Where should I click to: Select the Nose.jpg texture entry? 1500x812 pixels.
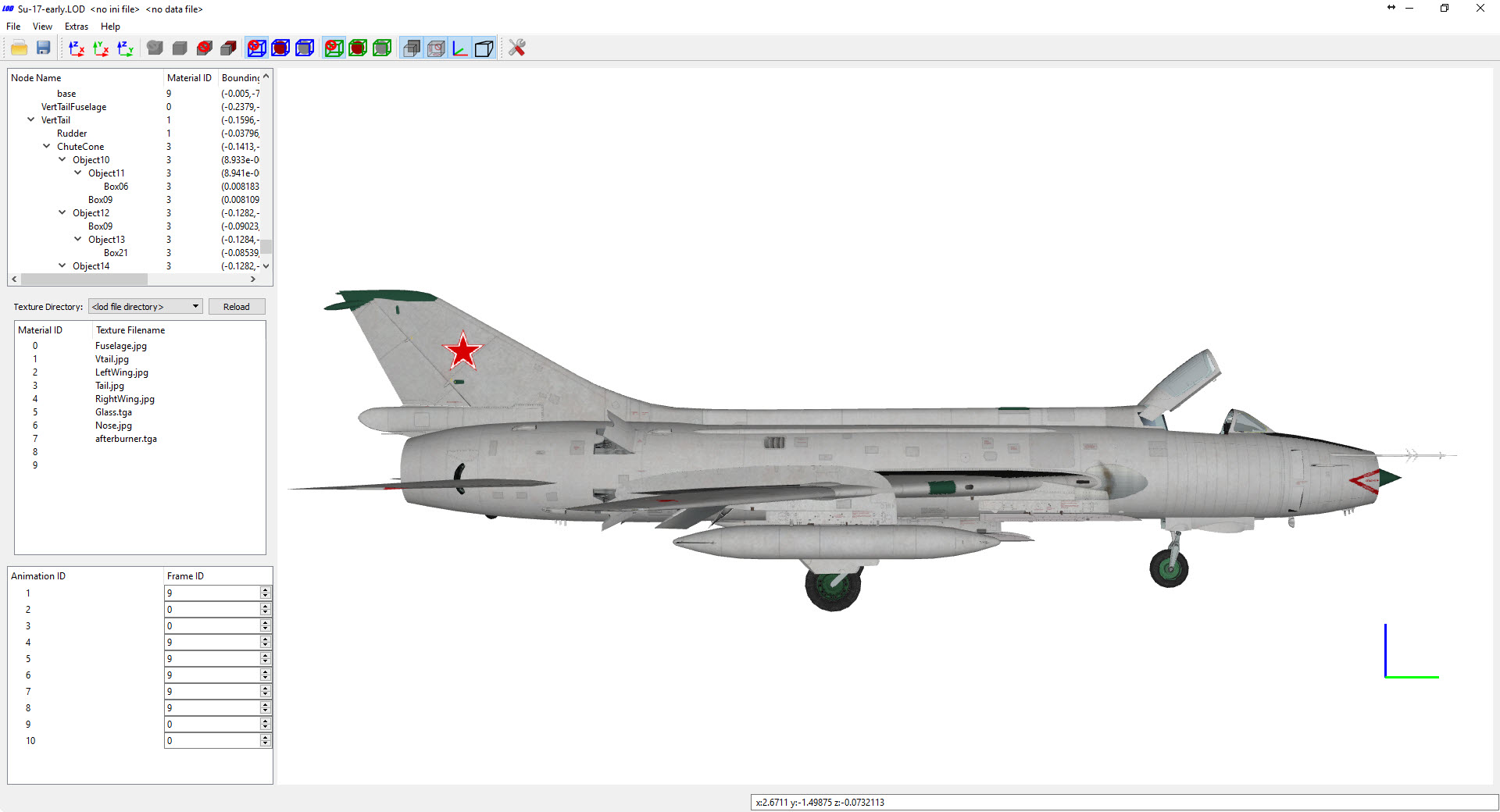point(113,426)
